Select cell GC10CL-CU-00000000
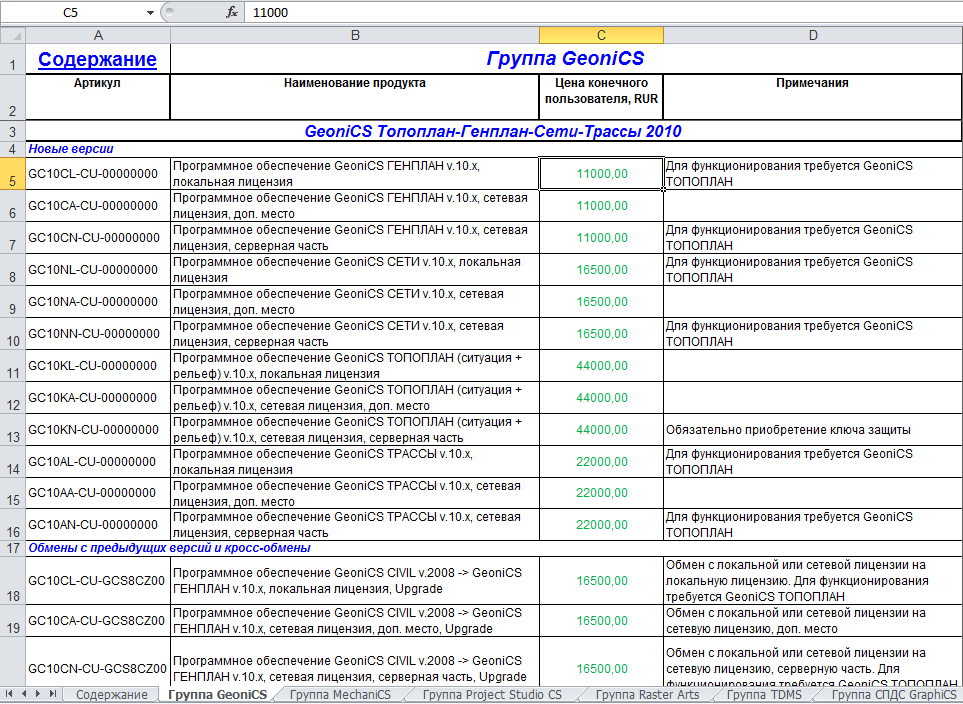The width and height of the screenshot is (963, 704). 98,173
